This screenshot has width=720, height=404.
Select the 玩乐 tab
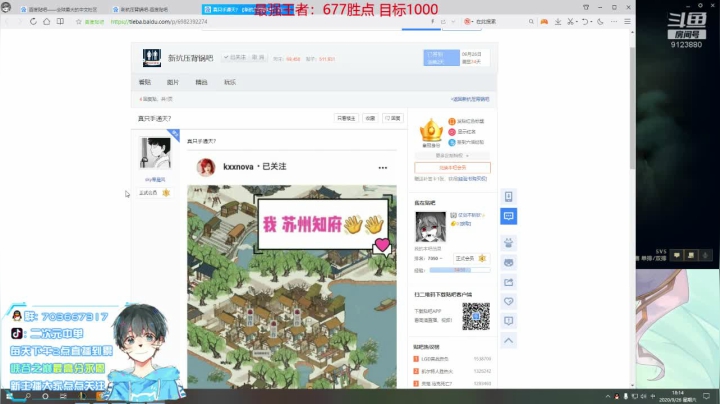230,82
